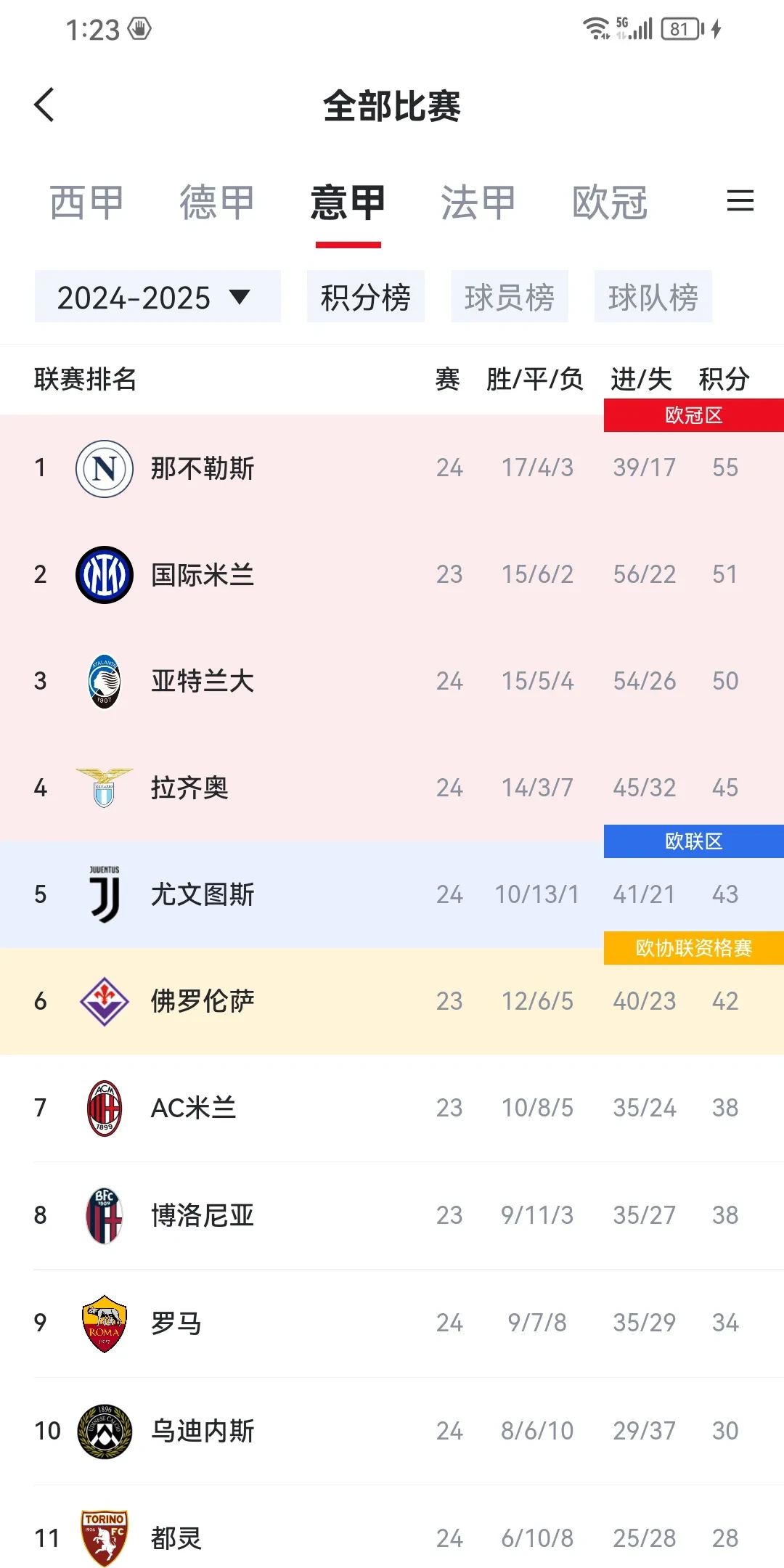The image size is (784, 1568).
Task: Select the 法甲 league tab
Action: point(477,203)
